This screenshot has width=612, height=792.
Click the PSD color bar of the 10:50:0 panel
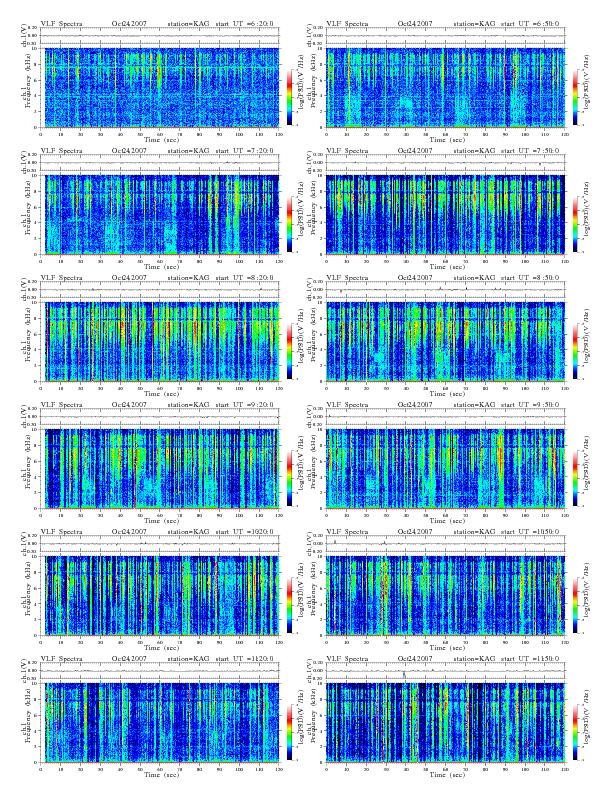pyautogui.click(x=575, y=605)
